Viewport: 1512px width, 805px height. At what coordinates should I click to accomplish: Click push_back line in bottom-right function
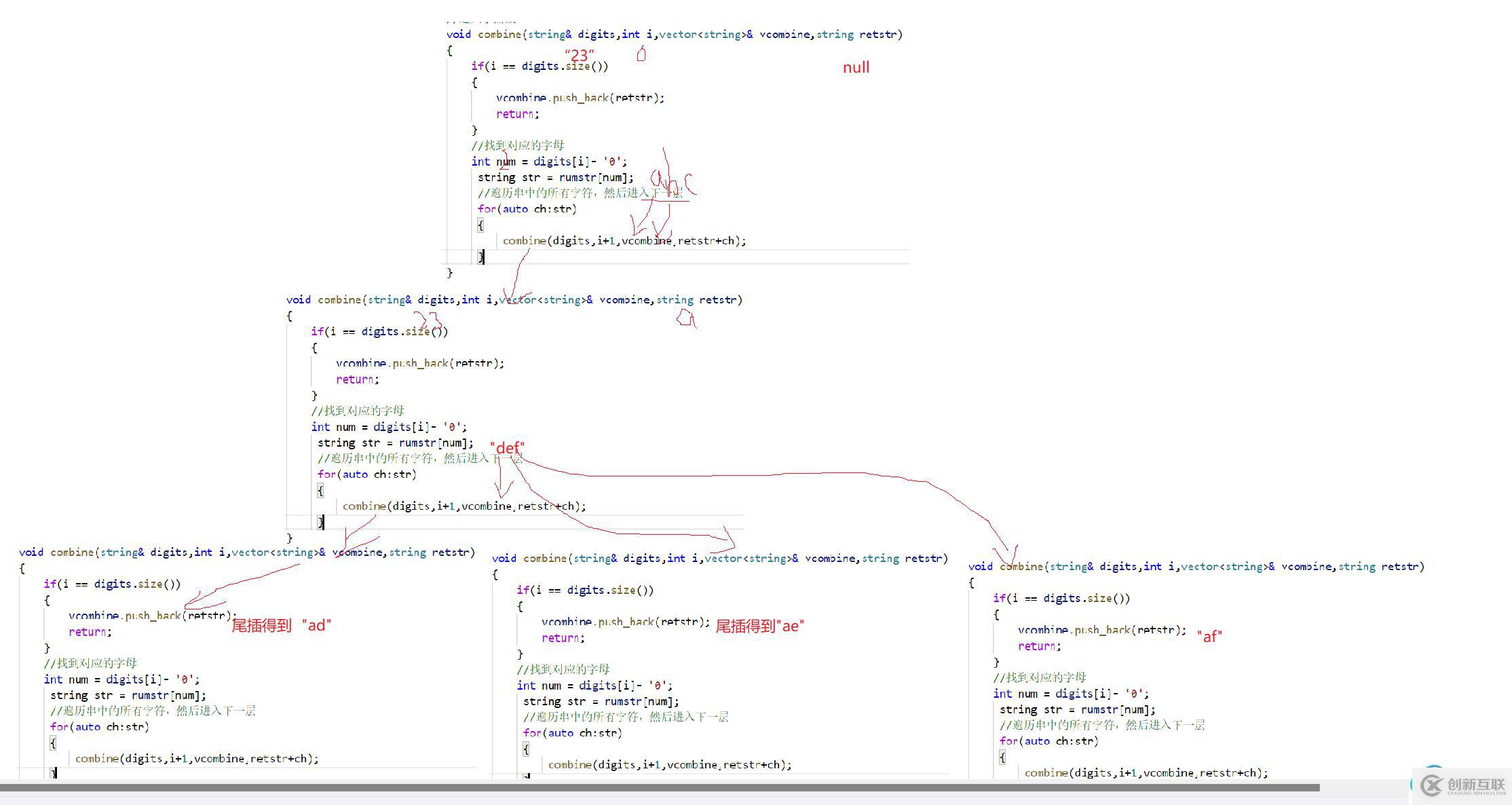[x=1101, y=630]
